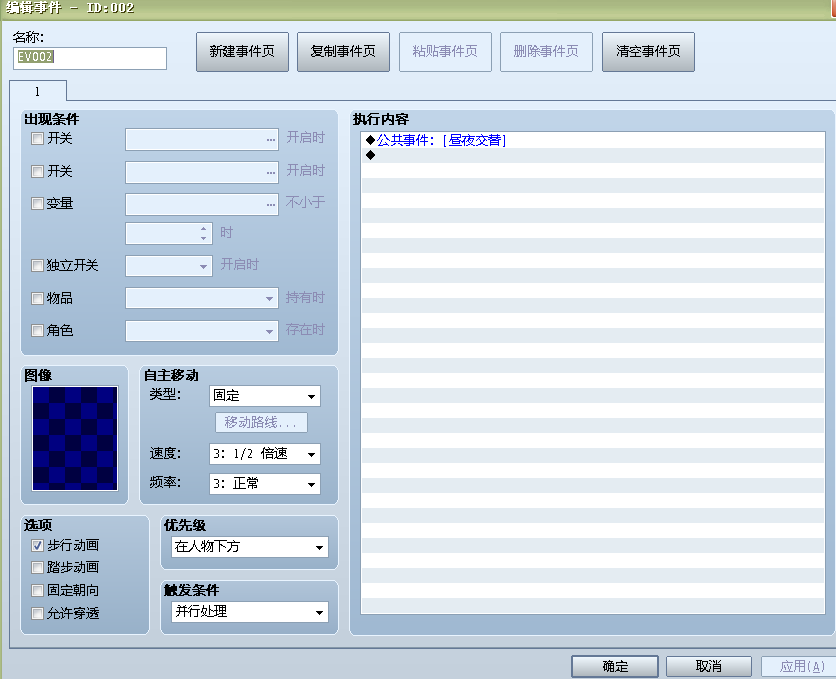The height and width of the screenshot is (679, 836).
Task: Open the 频率 dropdown showing 正常
Action: point(265,484)
